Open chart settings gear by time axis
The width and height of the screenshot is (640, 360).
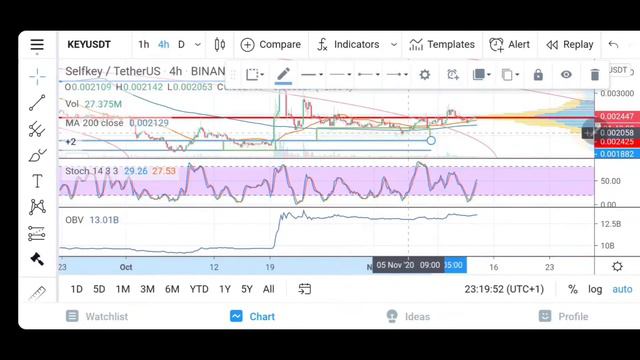point(617,267)
